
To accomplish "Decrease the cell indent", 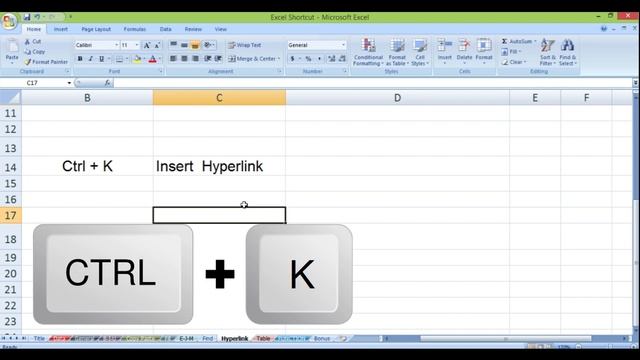I will (208, 59).
